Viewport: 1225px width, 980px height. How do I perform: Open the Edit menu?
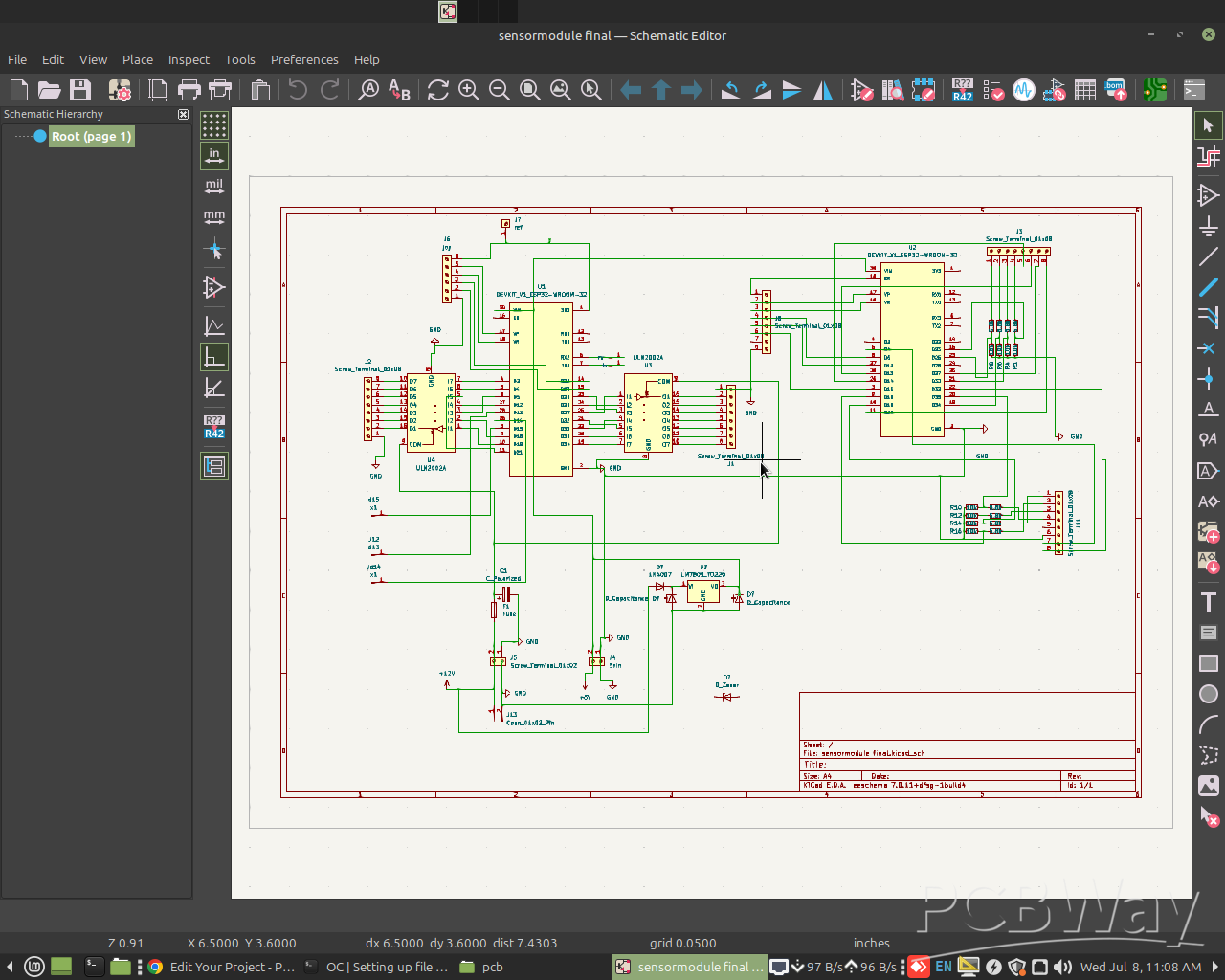(53, 59)
